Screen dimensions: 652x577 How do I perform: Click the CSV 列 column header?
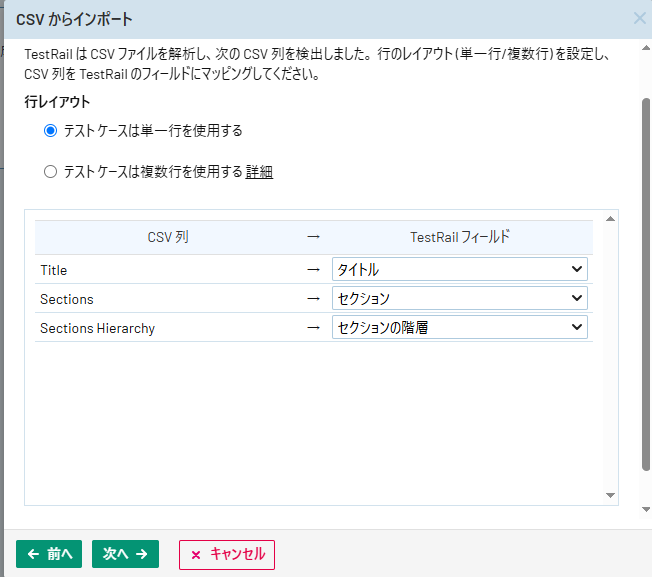(167, 238)
